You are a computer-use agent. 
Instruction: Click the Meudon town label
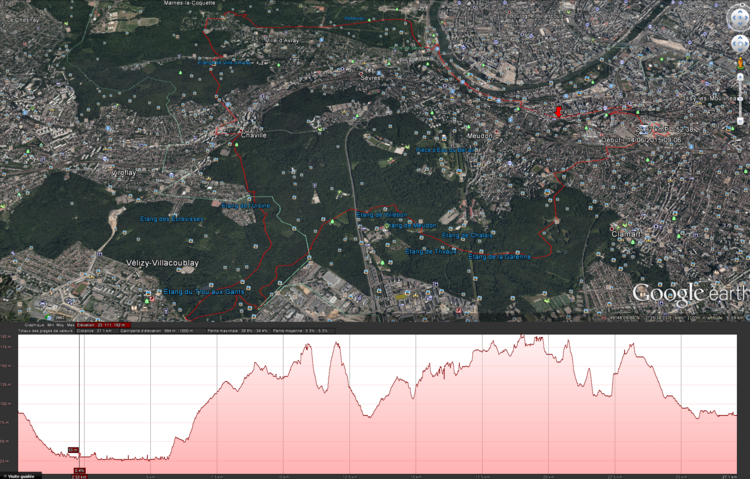click(x=479, y=136)
